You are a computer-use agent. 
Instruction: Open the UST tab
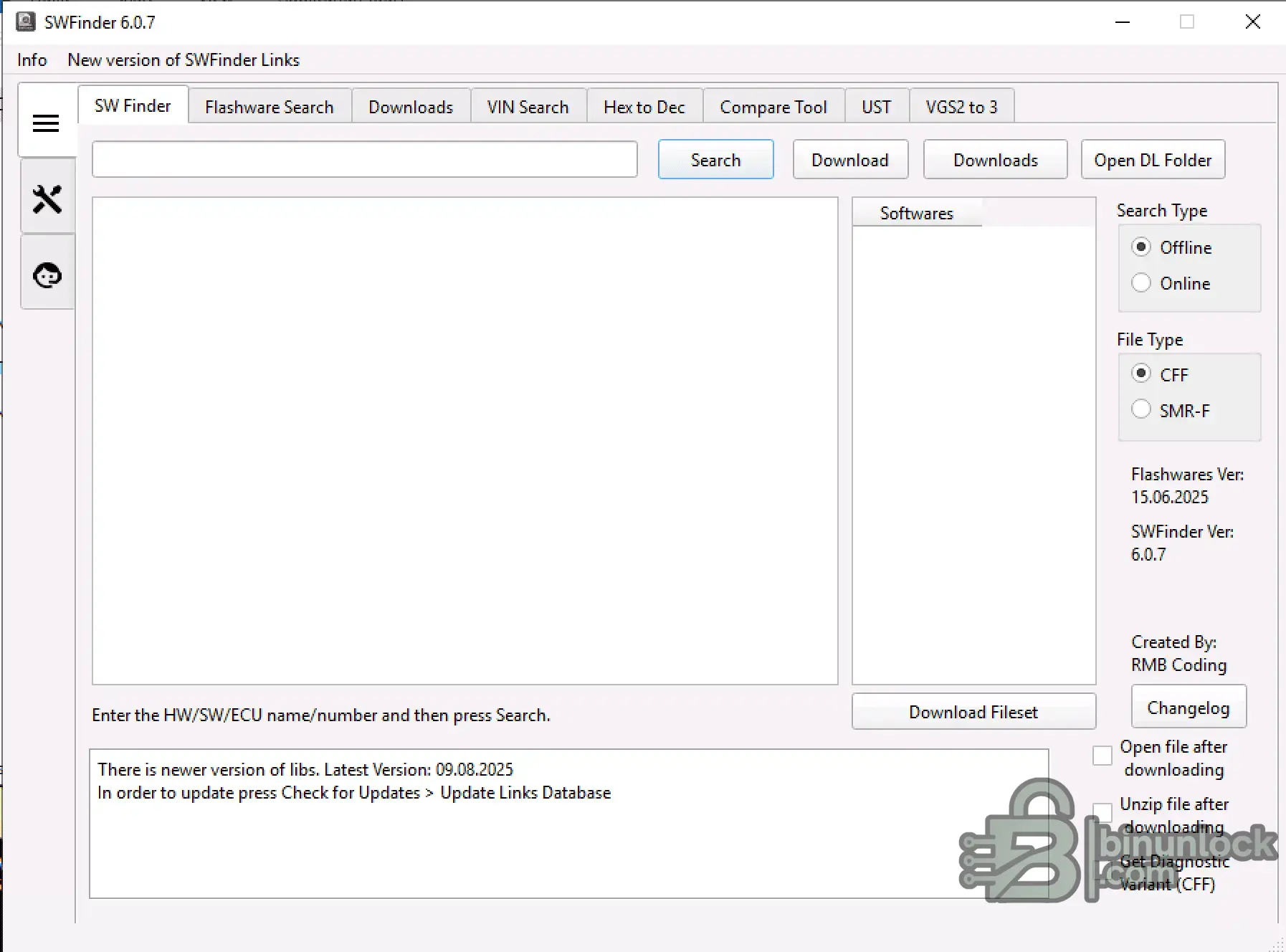tap(877, 107)
